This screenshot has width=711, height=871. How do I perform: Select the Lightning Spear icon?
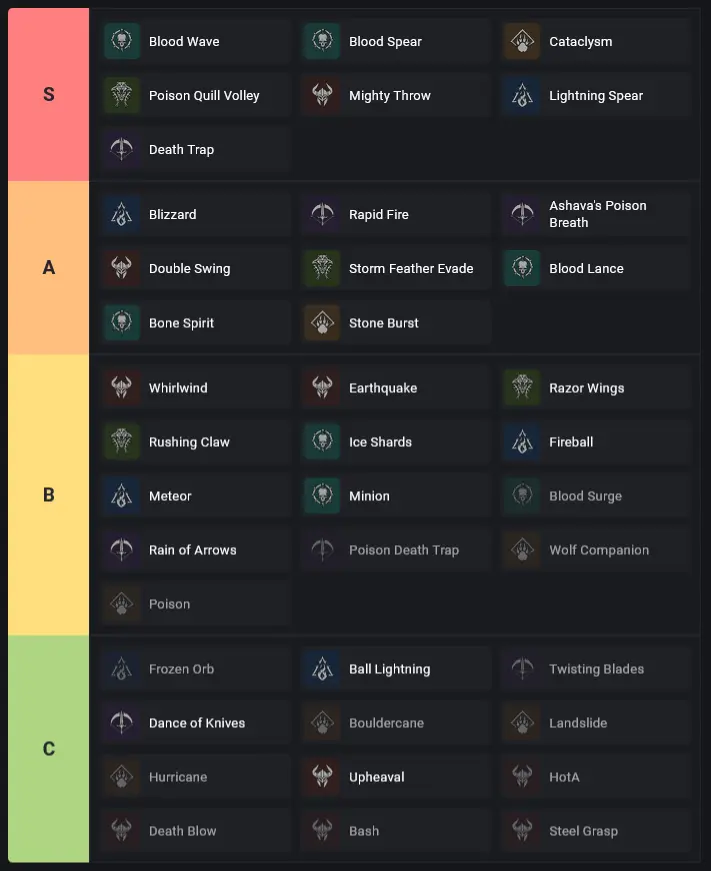pos(521,96)
